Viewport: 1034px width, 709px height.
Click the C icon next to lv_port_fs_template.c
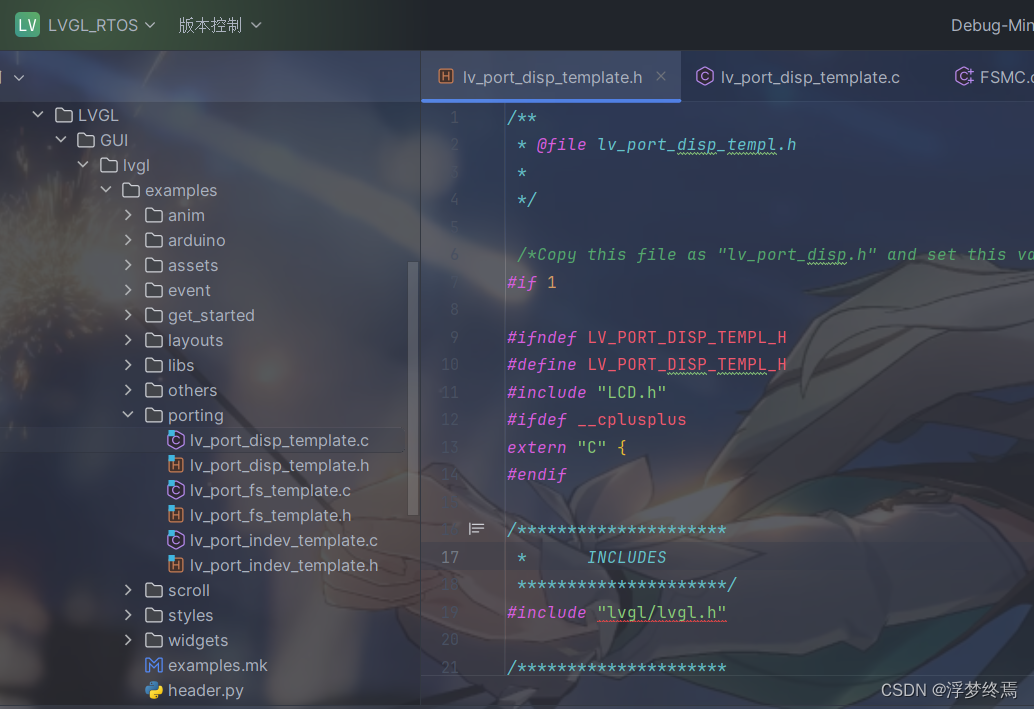coord(176,490)
